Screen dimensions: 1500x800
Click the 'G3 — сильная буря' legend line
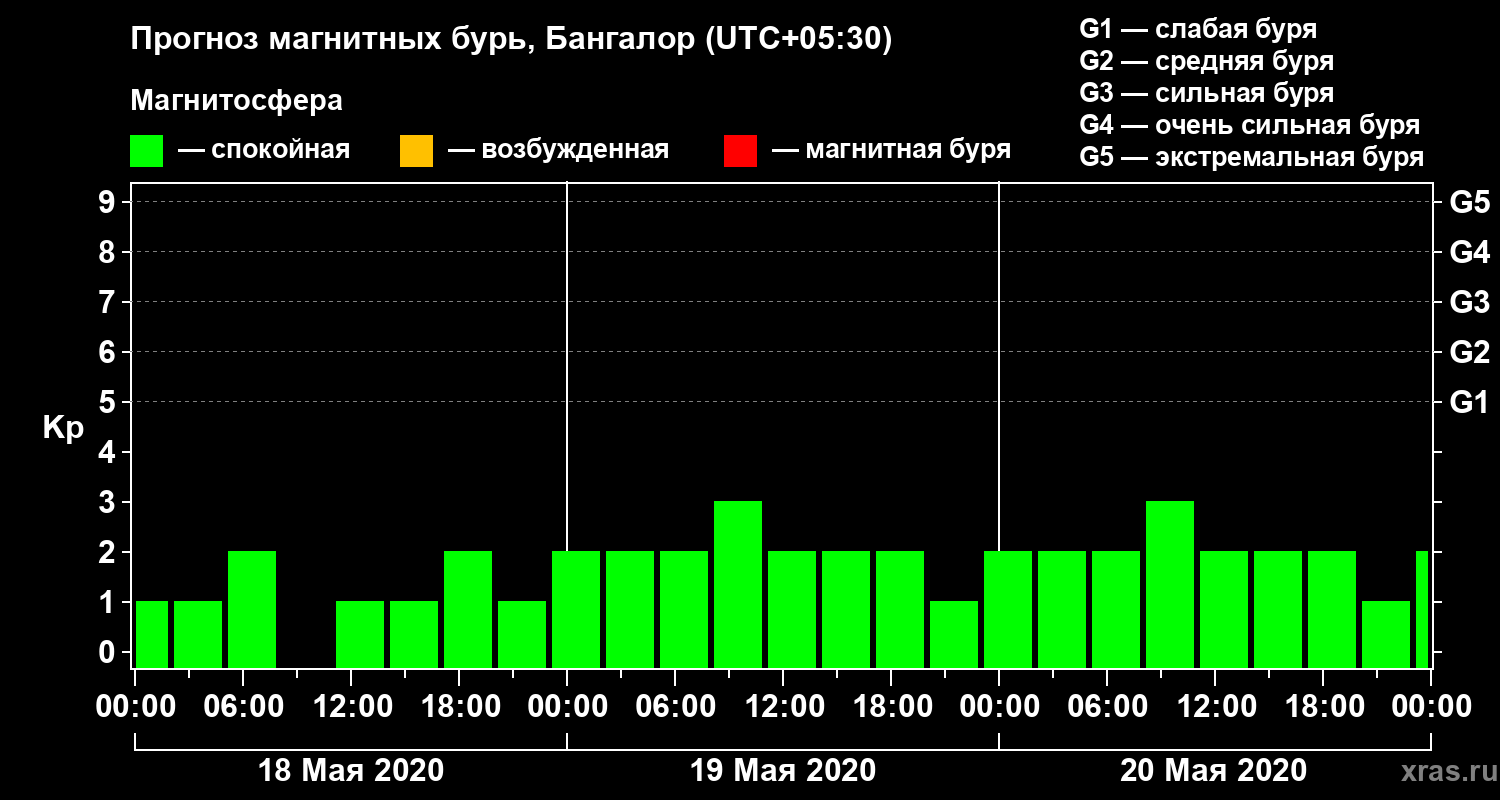1207,93
